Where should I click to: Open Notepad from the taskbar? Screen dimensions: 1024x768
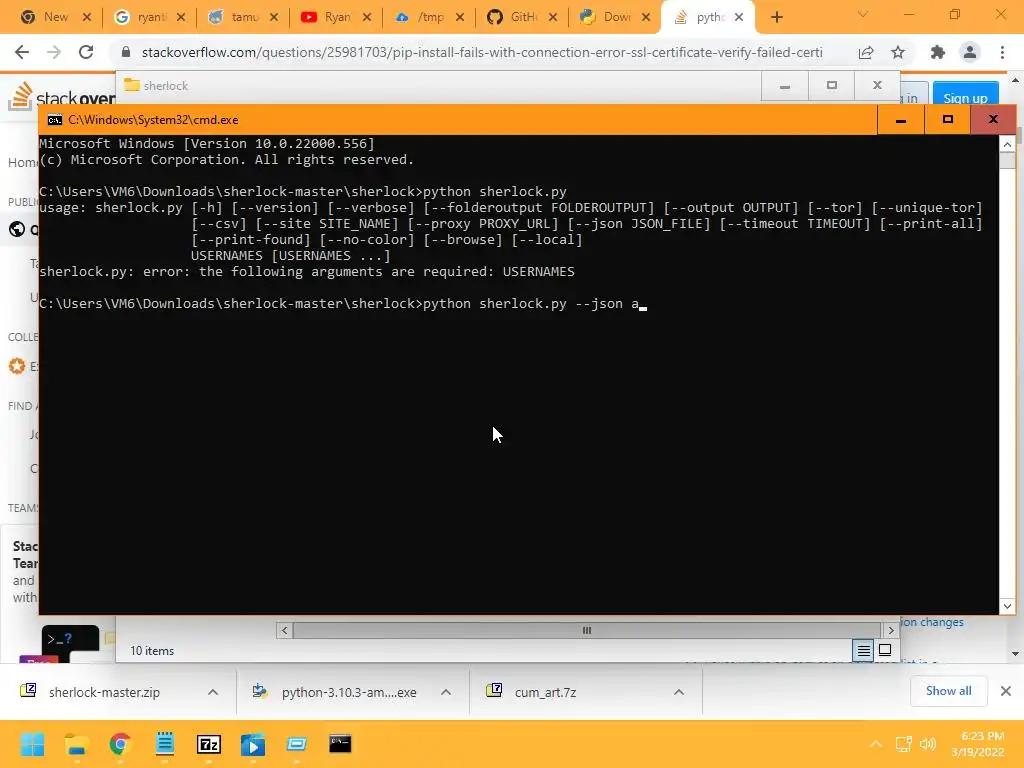(x=165, y=744)
